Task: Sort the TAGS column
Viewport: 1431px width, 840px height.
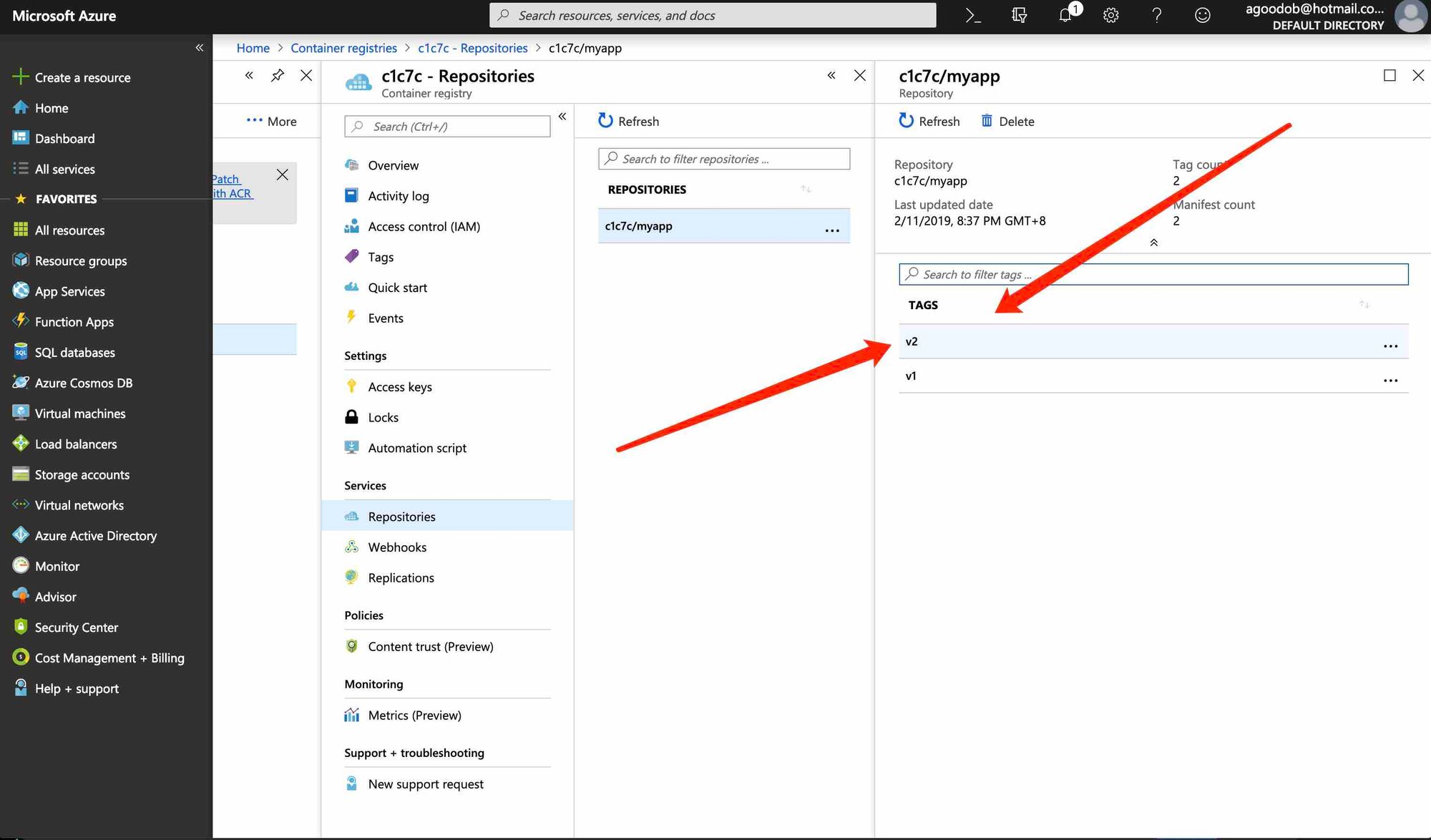Action: [1364, 305]
